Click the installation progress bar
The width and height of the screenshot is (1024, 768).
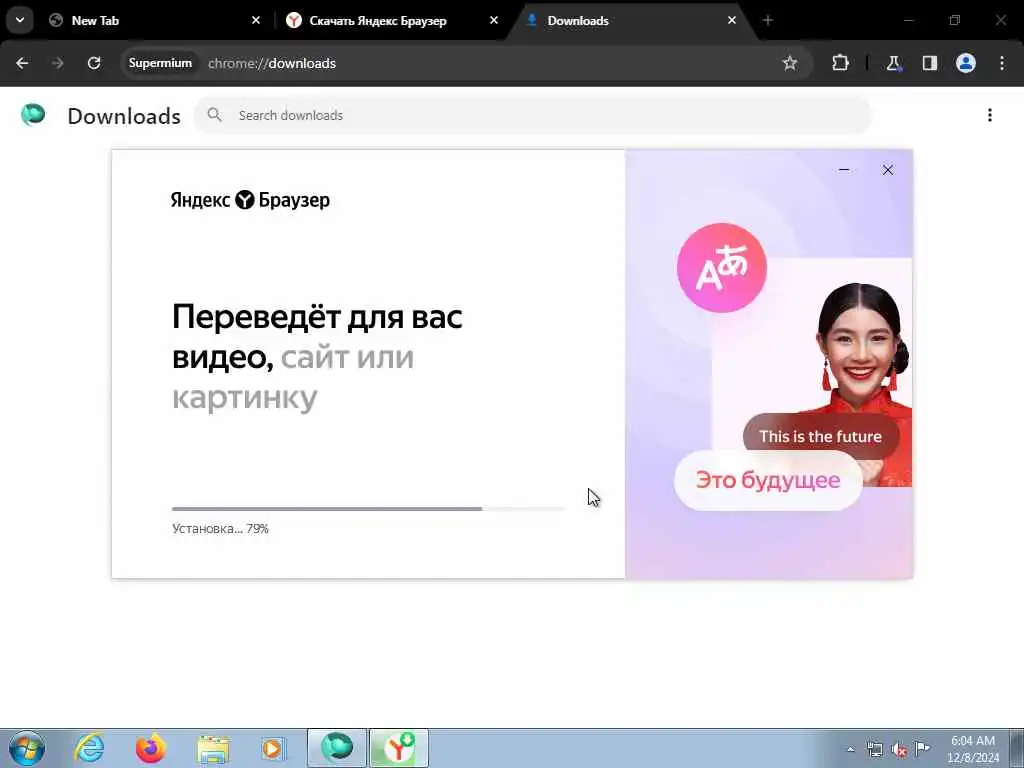pos(368,508)
